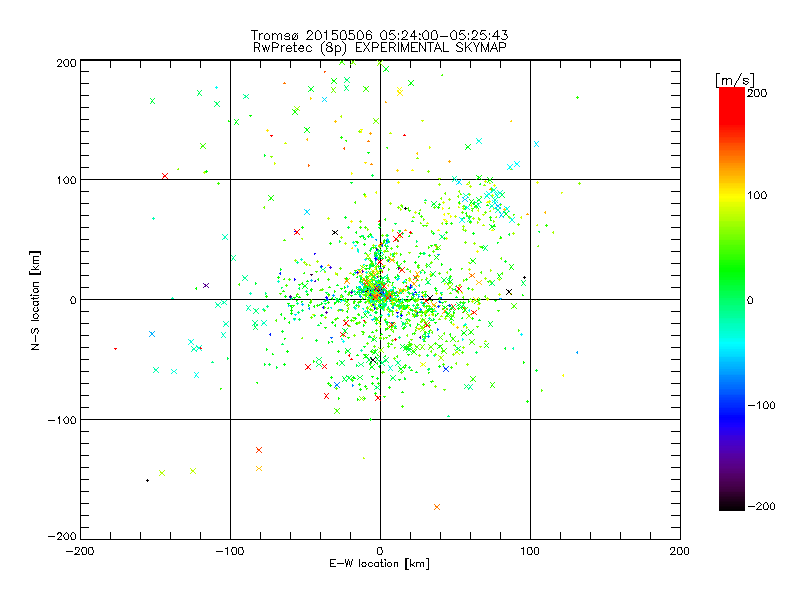Screen dimensions: 800x600
Task: Click the colorbar label '200' at top
Action: point(757,93)
